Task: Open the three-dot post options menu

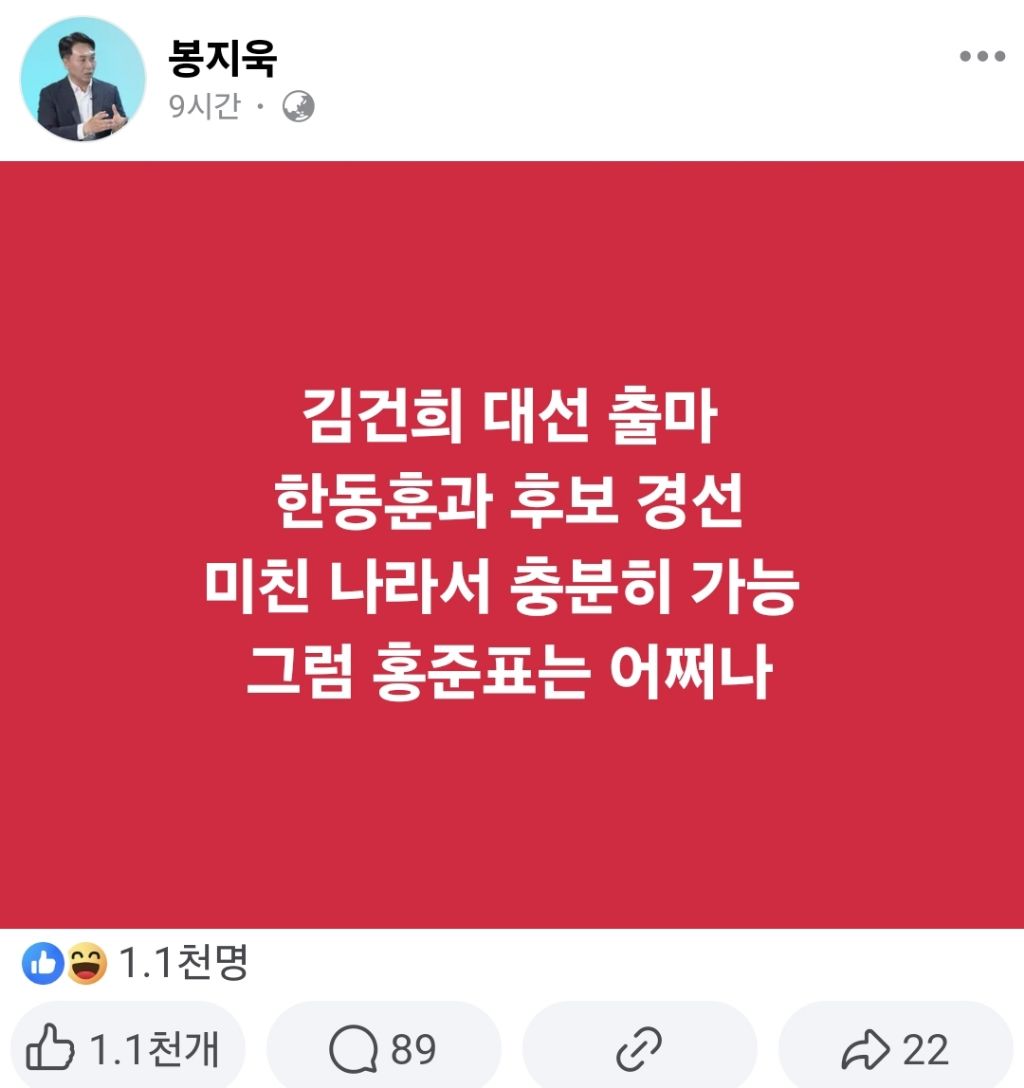Action: (x=982, y=56)
